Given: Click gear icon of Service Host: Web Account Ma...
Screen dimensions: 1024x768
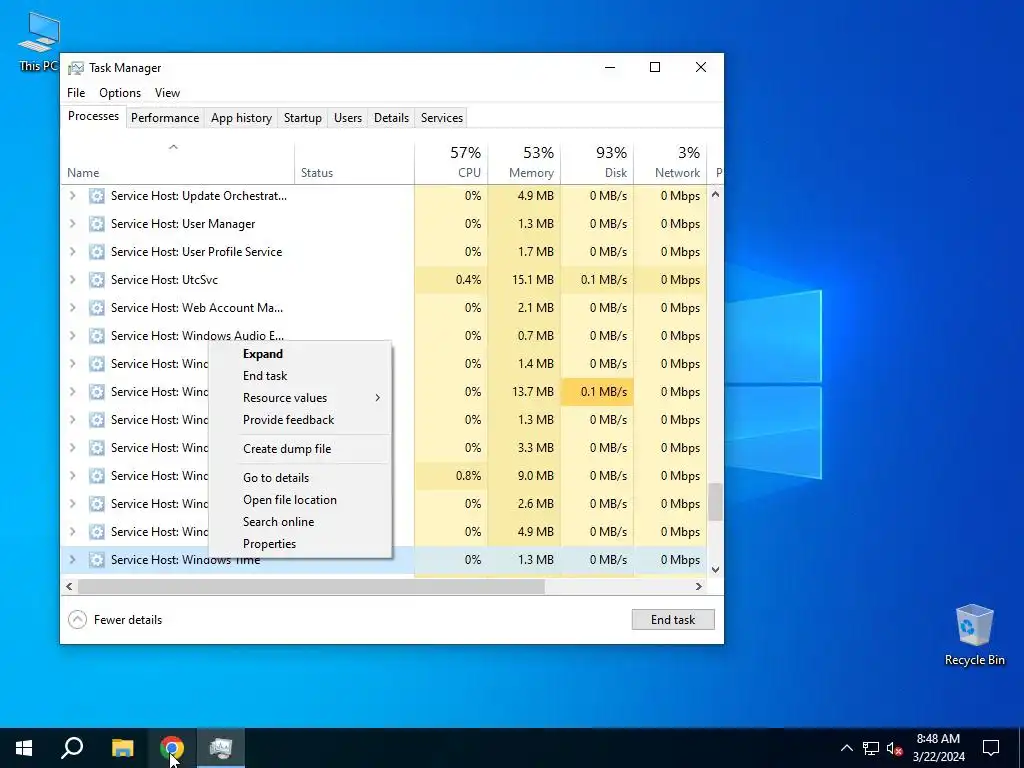Looking at the screenshot, I should click(97, 308).
